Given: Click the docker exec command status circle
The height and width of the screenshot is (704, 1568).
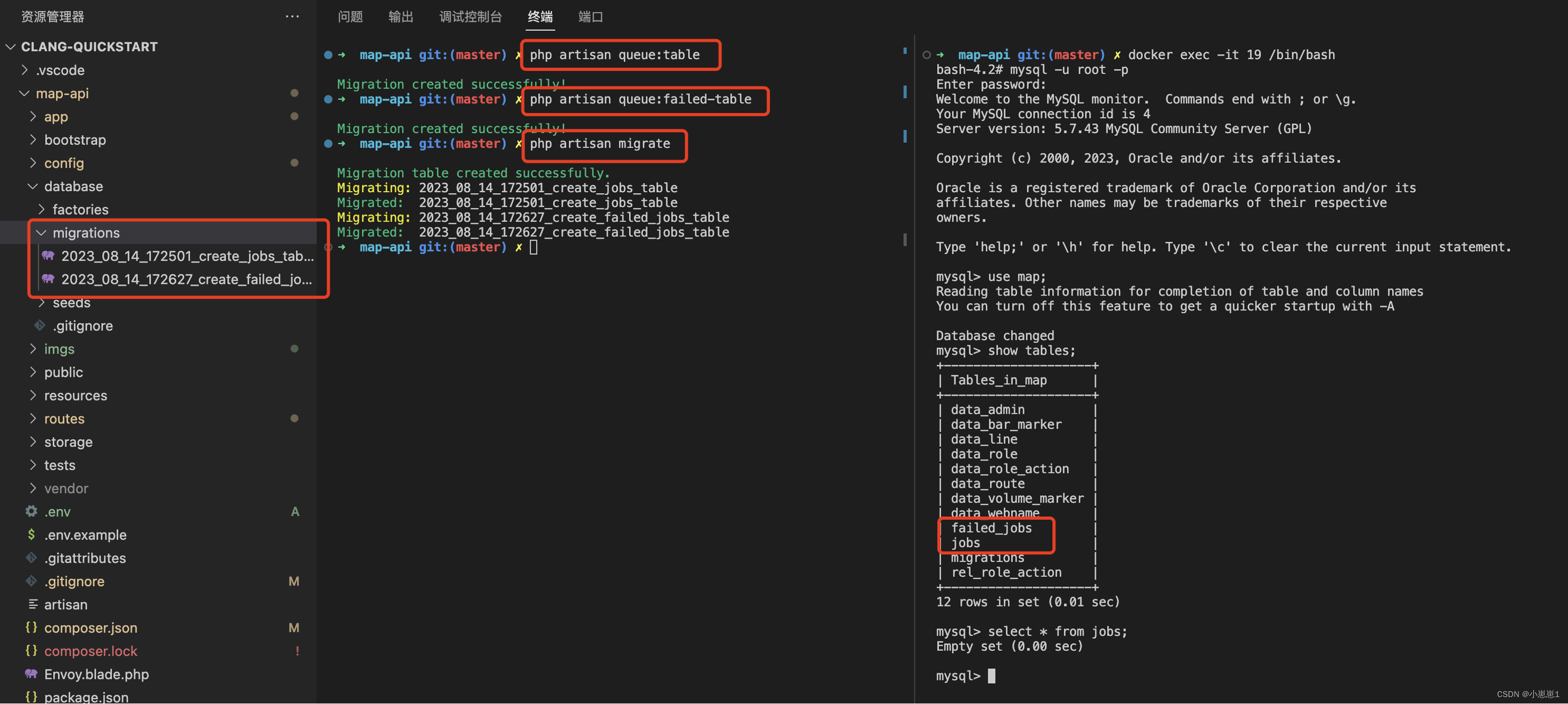Looking at the screenshot, I should (927, 55).
